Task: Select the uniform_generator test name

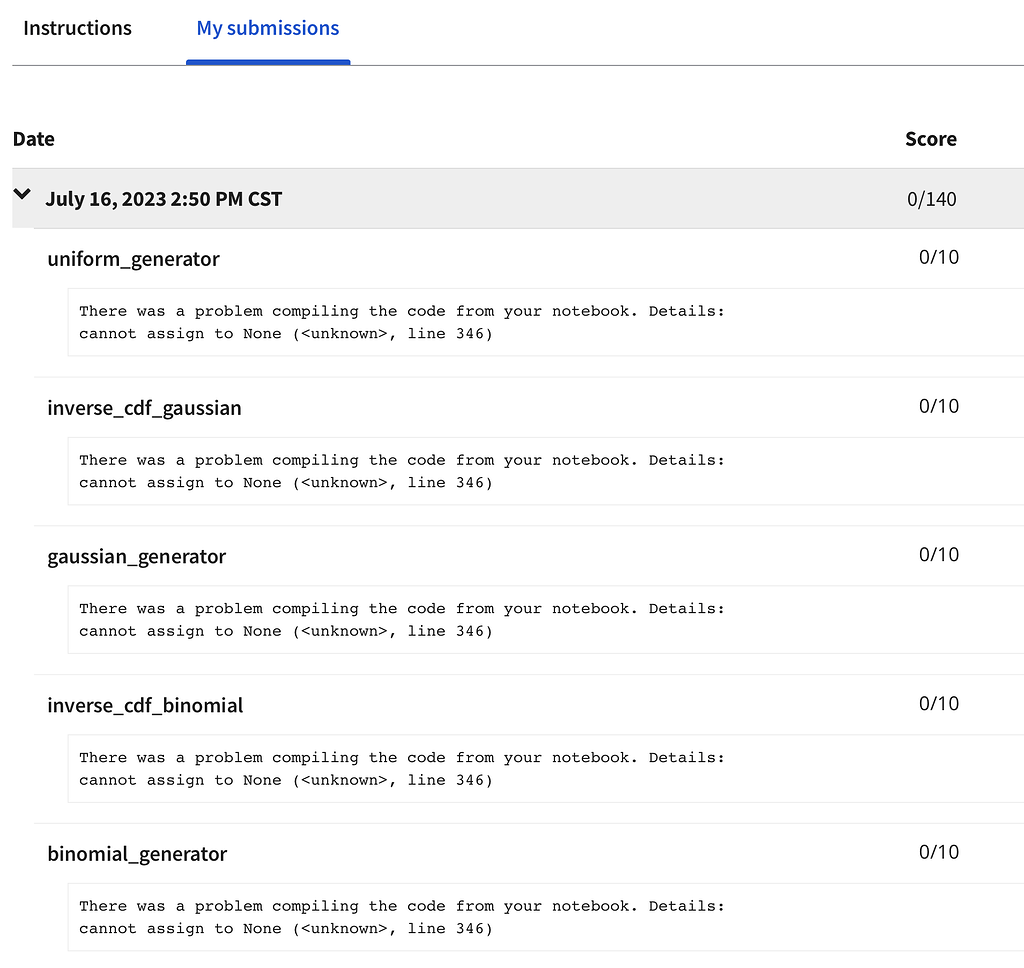Action: point(133,259)
